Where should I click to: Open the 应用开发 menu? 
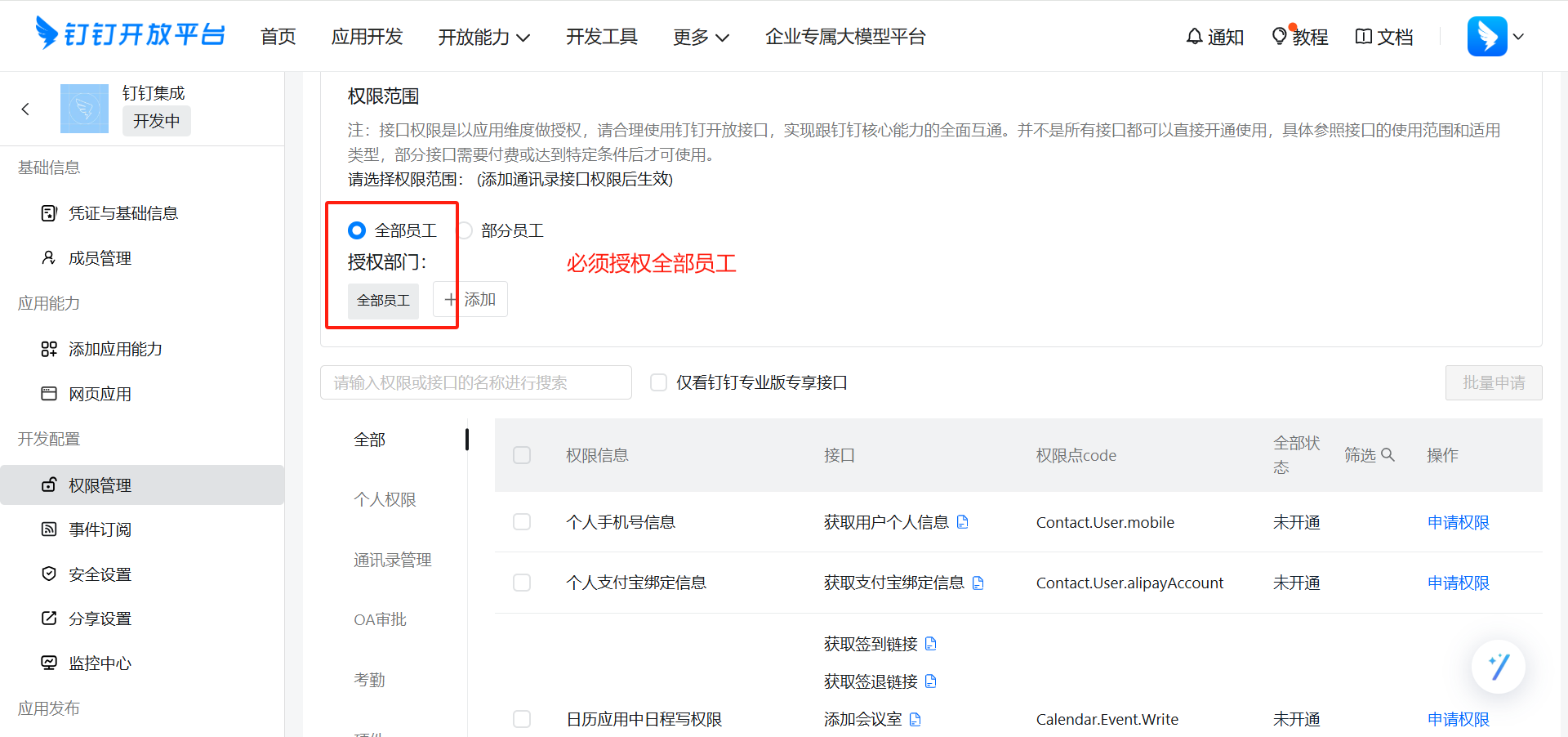[x=367, y=37]
